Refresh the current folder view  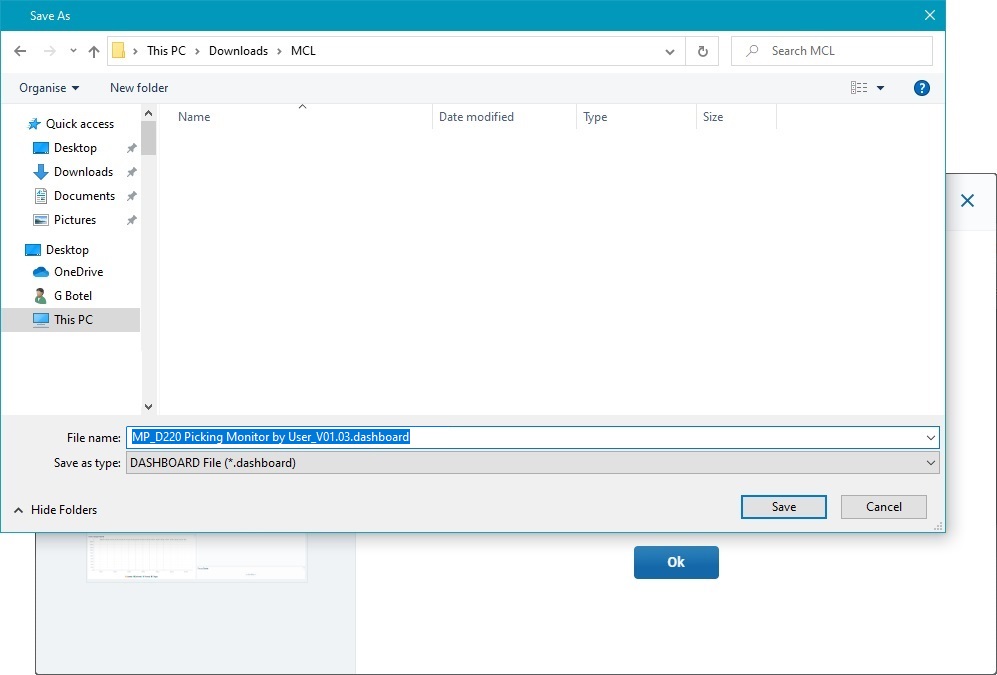coord(701,50)
